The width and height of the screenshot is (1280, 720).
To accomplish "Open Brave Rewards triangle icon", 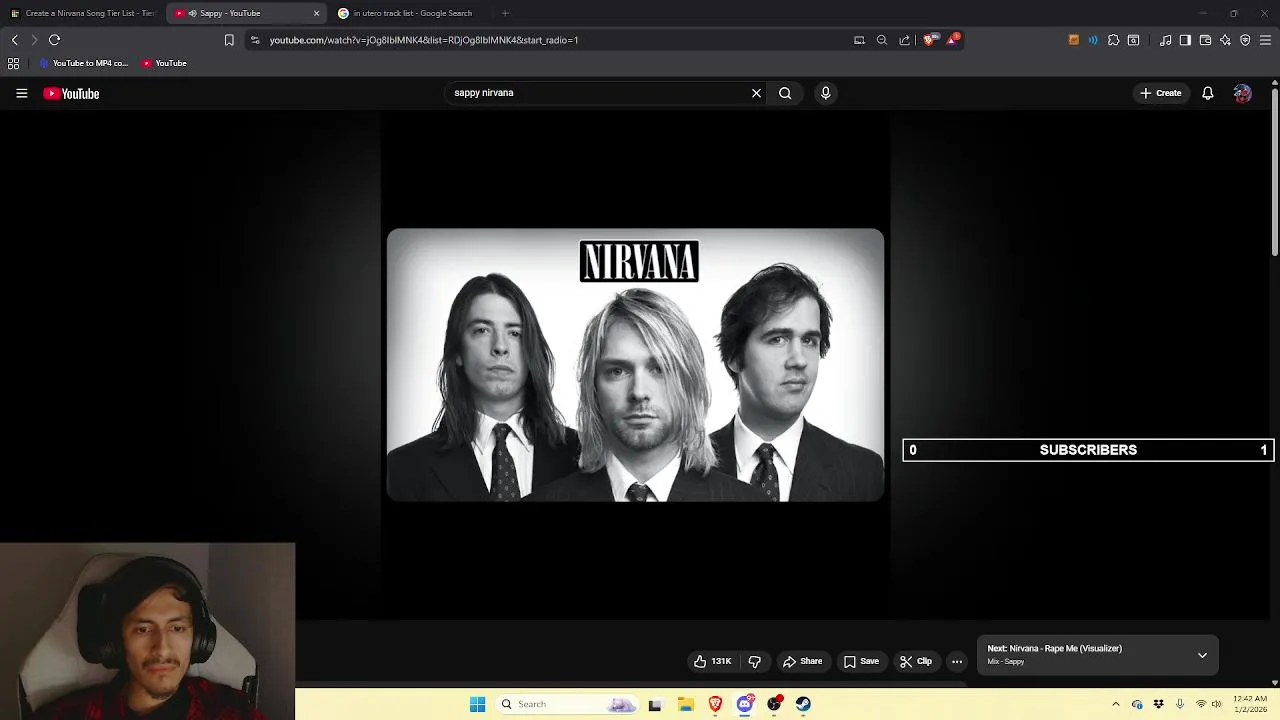I will pos(953,40).
